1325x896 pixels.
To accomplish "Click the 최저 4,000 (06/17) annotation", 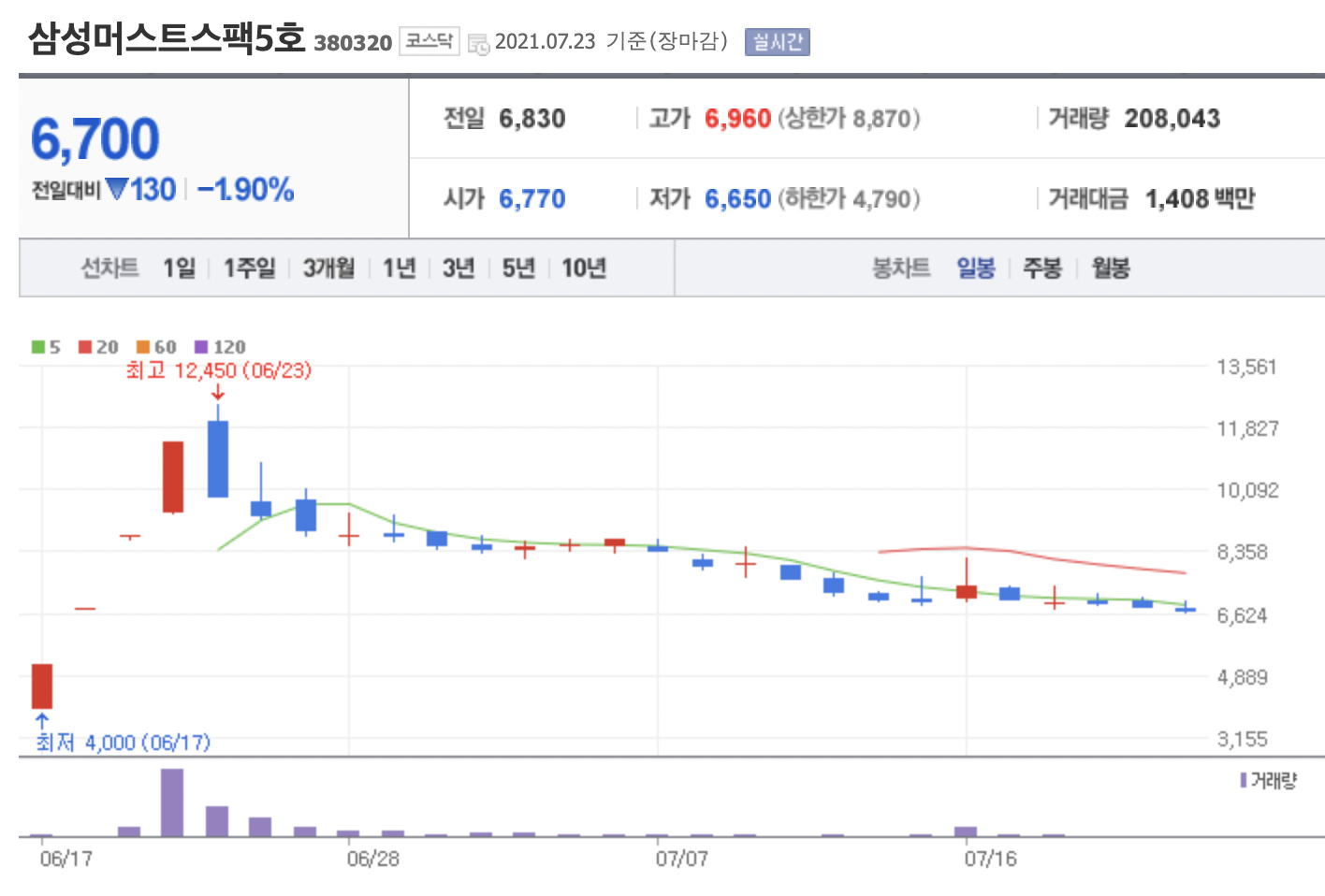I will [x=123, y=743].
